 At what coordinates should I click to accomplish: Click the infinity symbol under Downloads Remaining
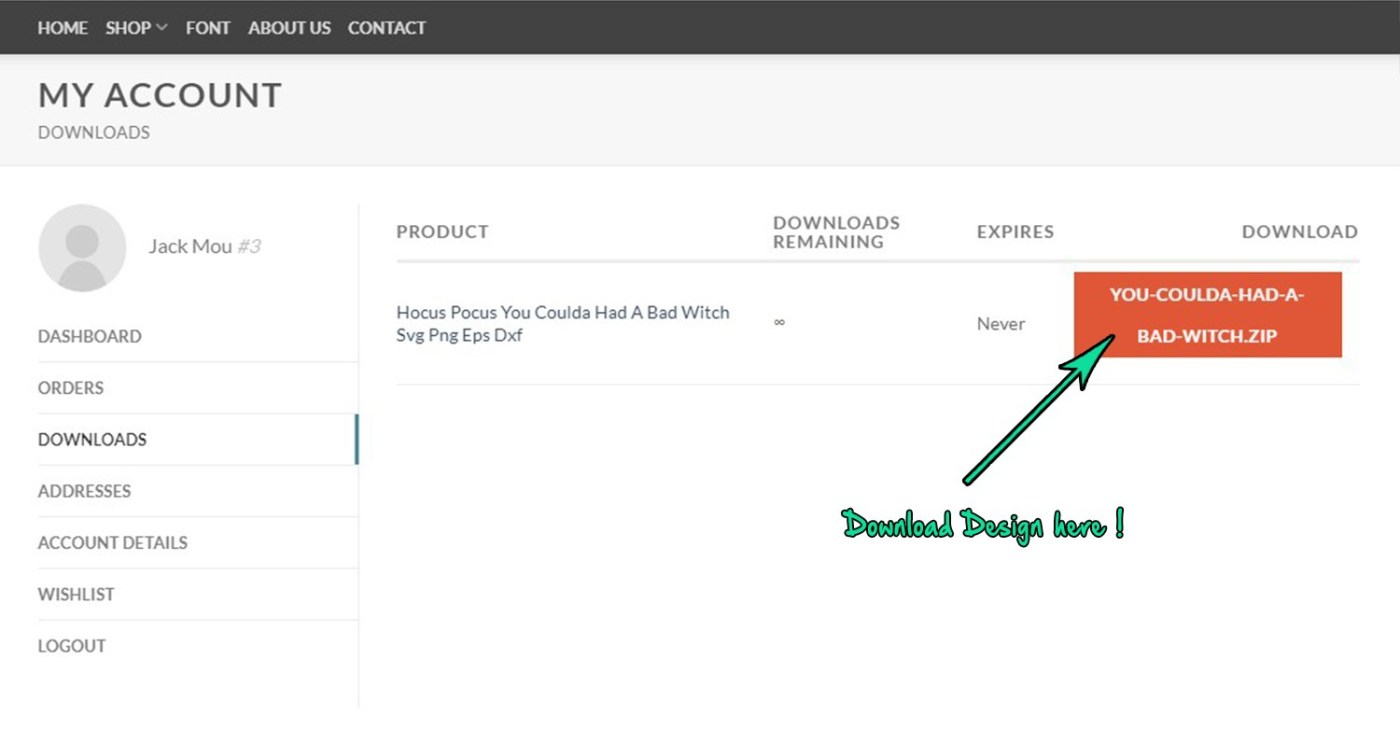point(779,323)
